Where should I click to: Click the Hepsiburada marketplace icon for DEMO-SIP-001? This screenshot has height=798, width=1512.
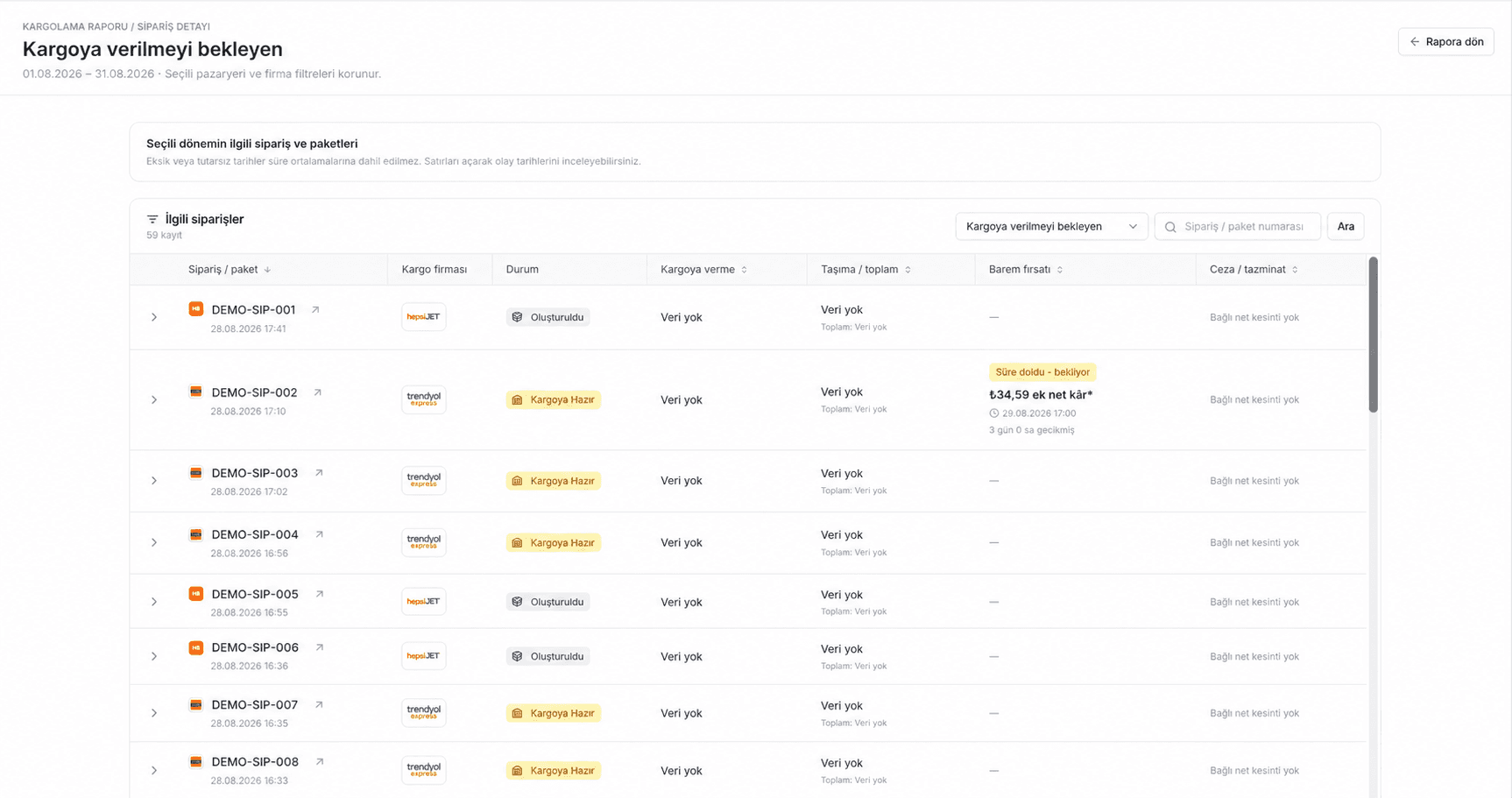[196, 308]
